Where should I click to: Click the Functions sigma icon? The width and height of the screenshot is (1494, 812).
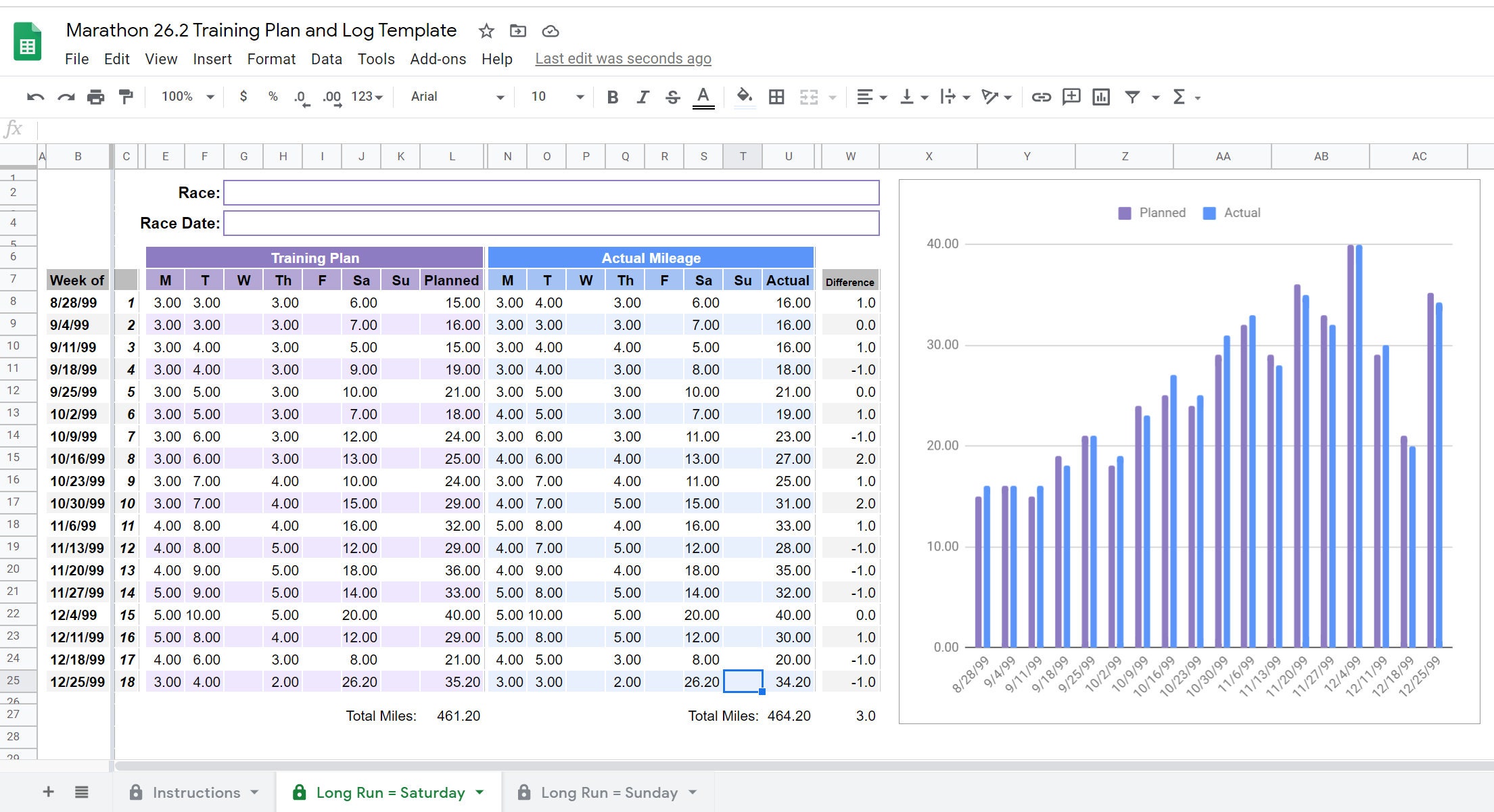(x=1180, y=97)
